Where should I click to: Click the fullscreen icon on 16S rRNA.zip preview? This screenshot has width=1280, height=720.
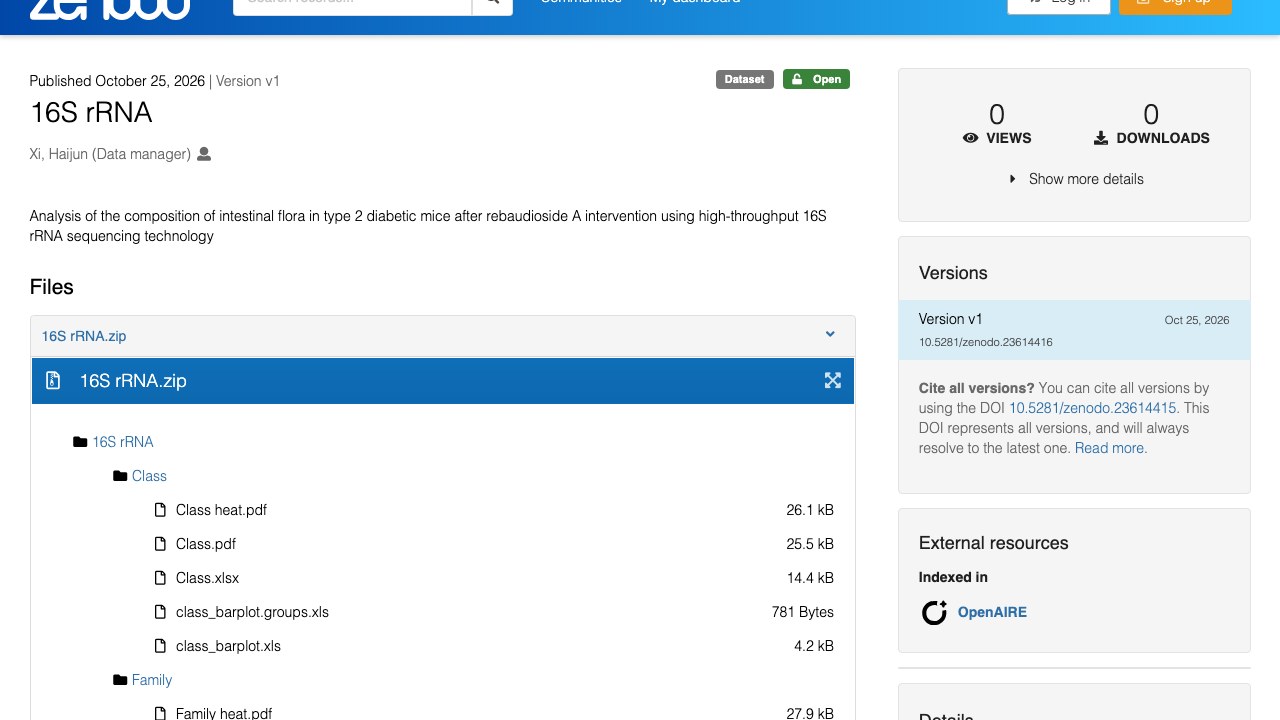click(x=832, y=380)
